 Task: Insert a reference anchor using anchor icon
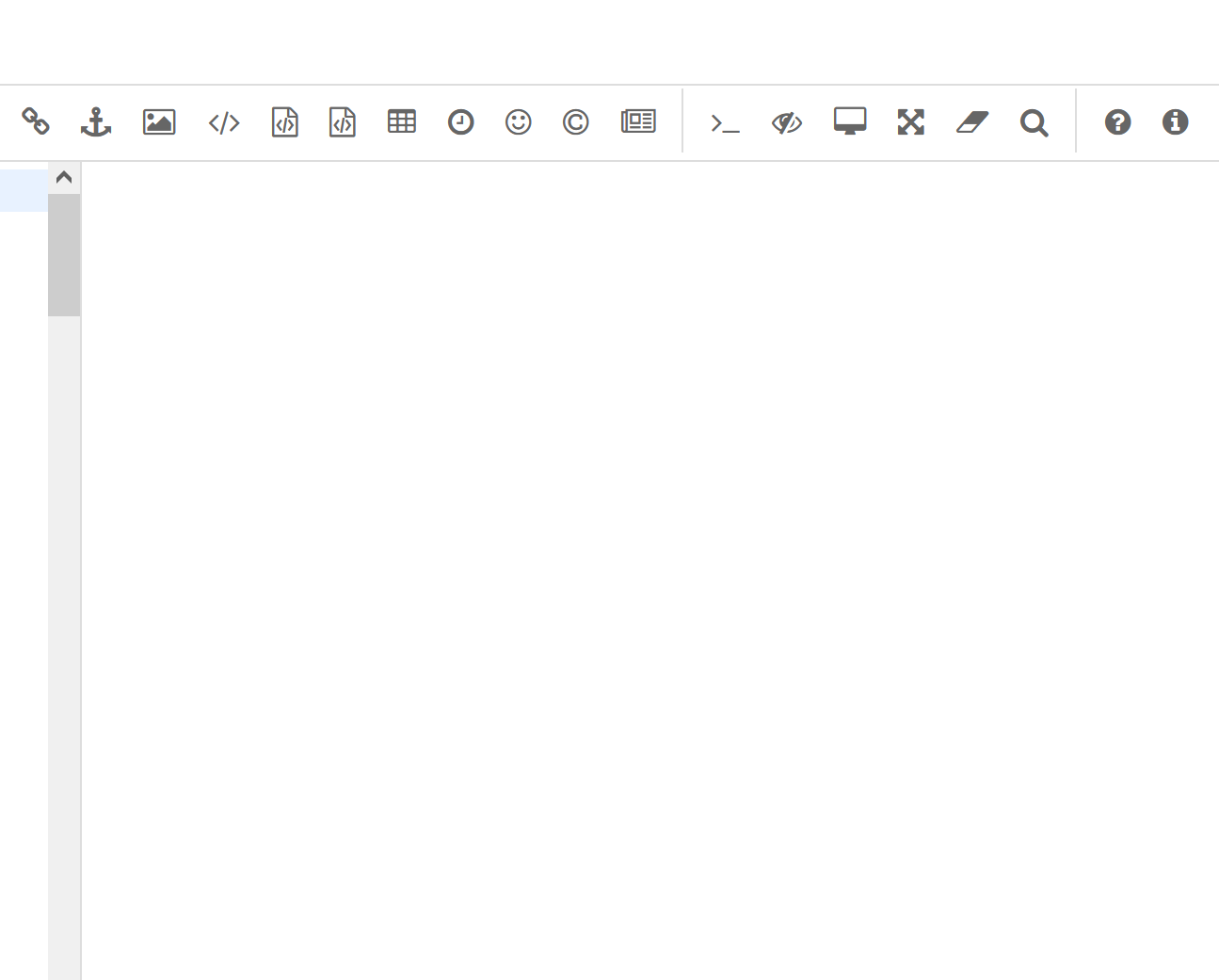pyautogui.click(x=96, y=121)
